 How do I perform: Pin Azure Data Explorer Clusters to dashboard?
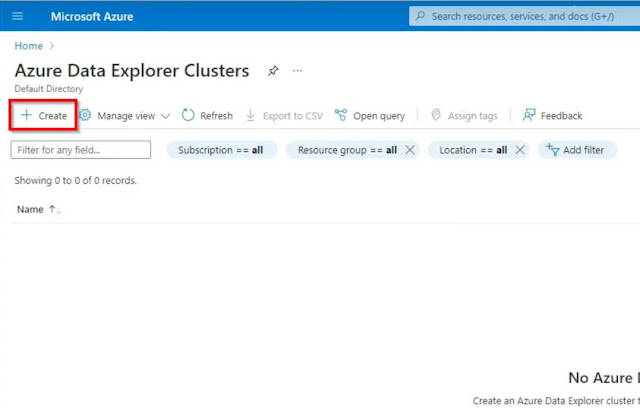(273, 71)
